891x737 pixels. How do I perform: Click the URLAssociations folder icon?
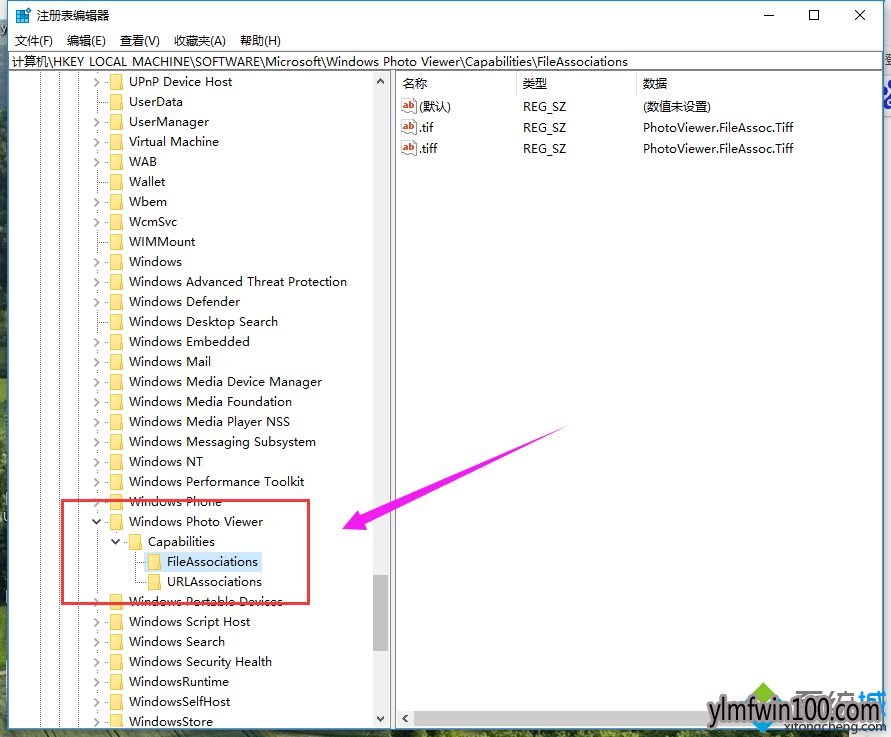click(x=154, y=582)
